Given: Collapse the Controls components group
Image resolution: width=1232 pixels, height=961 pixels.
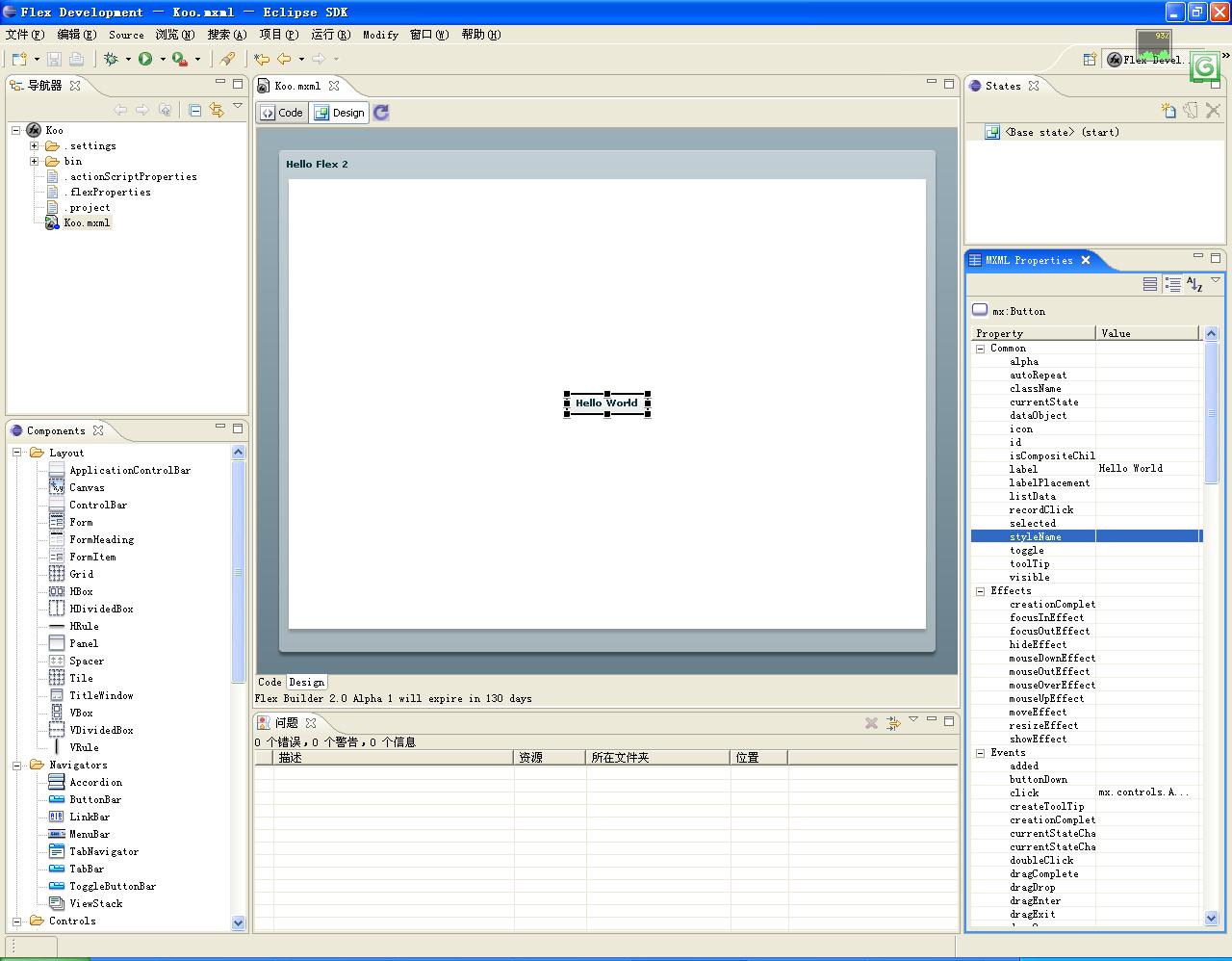Looking at the screenshot, I should pos(17,921).
